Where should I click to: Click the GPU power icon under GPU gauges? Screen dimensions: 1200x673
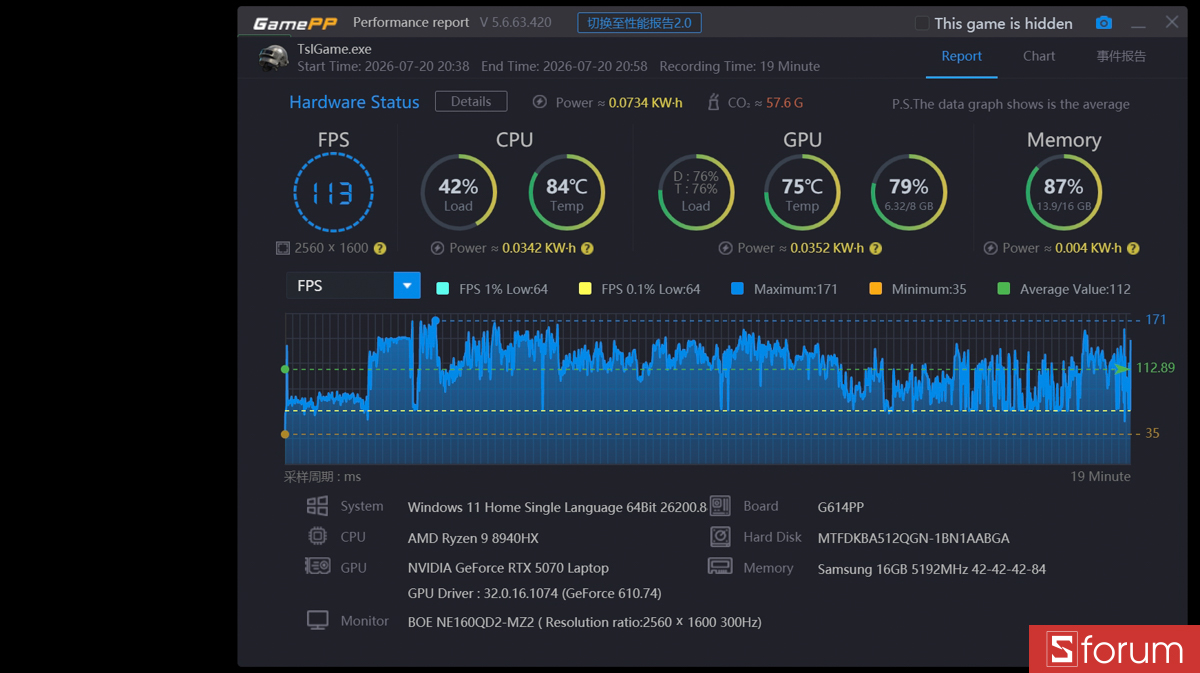point(726,248)
